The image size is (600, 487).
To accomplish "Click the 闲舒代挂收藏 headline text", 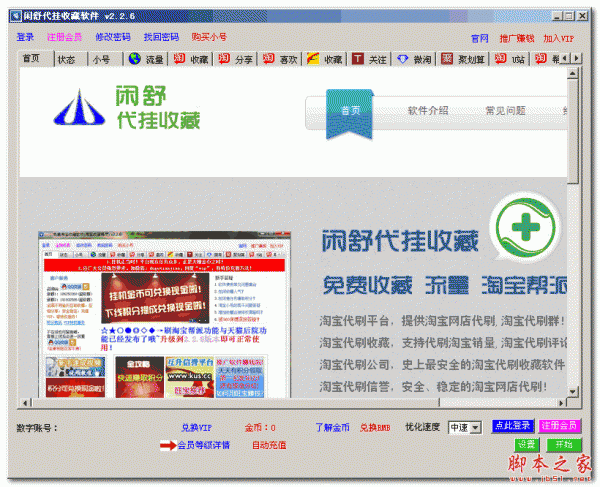I will [400, 241].
